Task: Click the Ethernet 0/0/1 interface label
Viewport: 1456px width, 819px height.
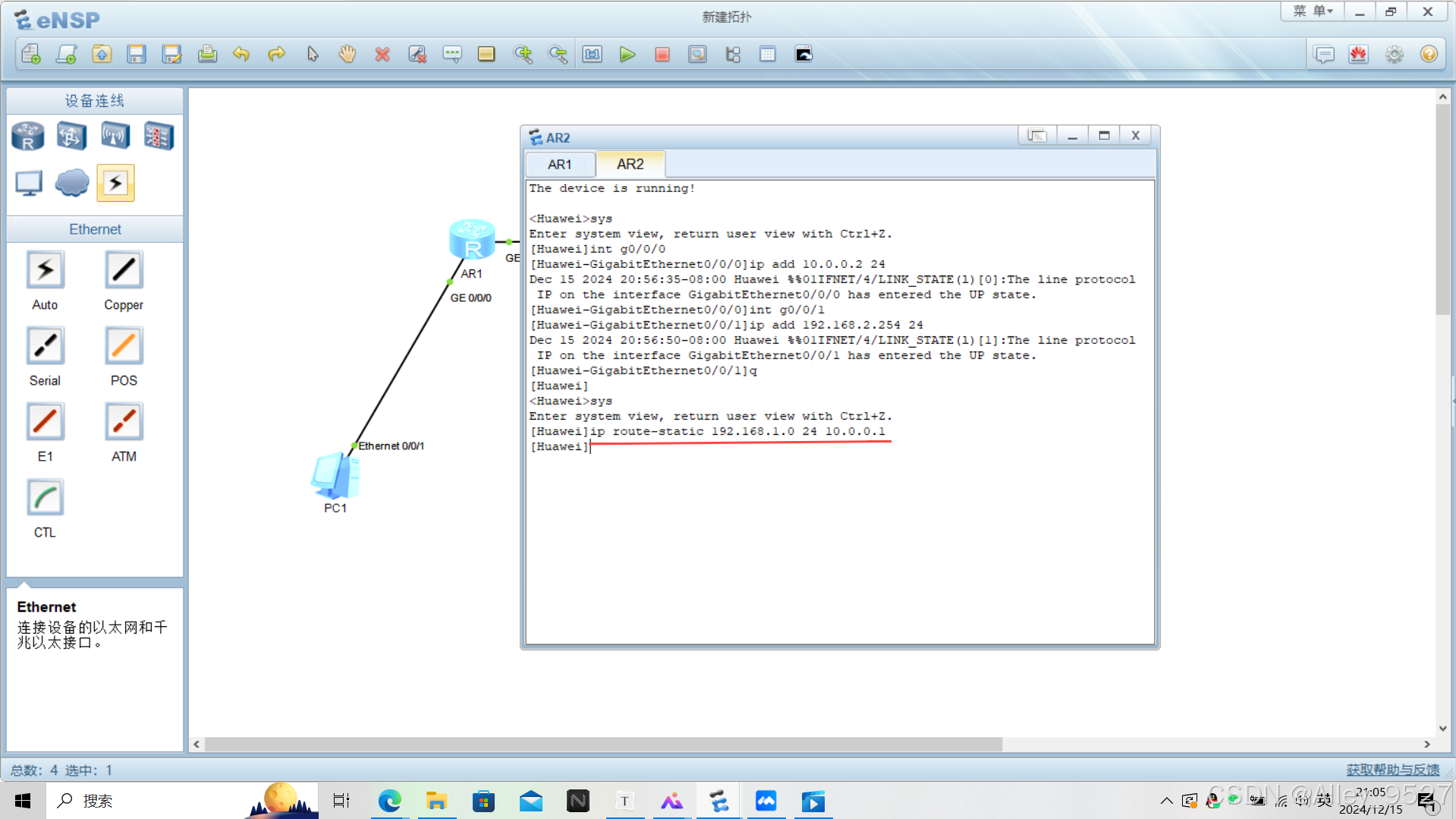Action: 391,446
